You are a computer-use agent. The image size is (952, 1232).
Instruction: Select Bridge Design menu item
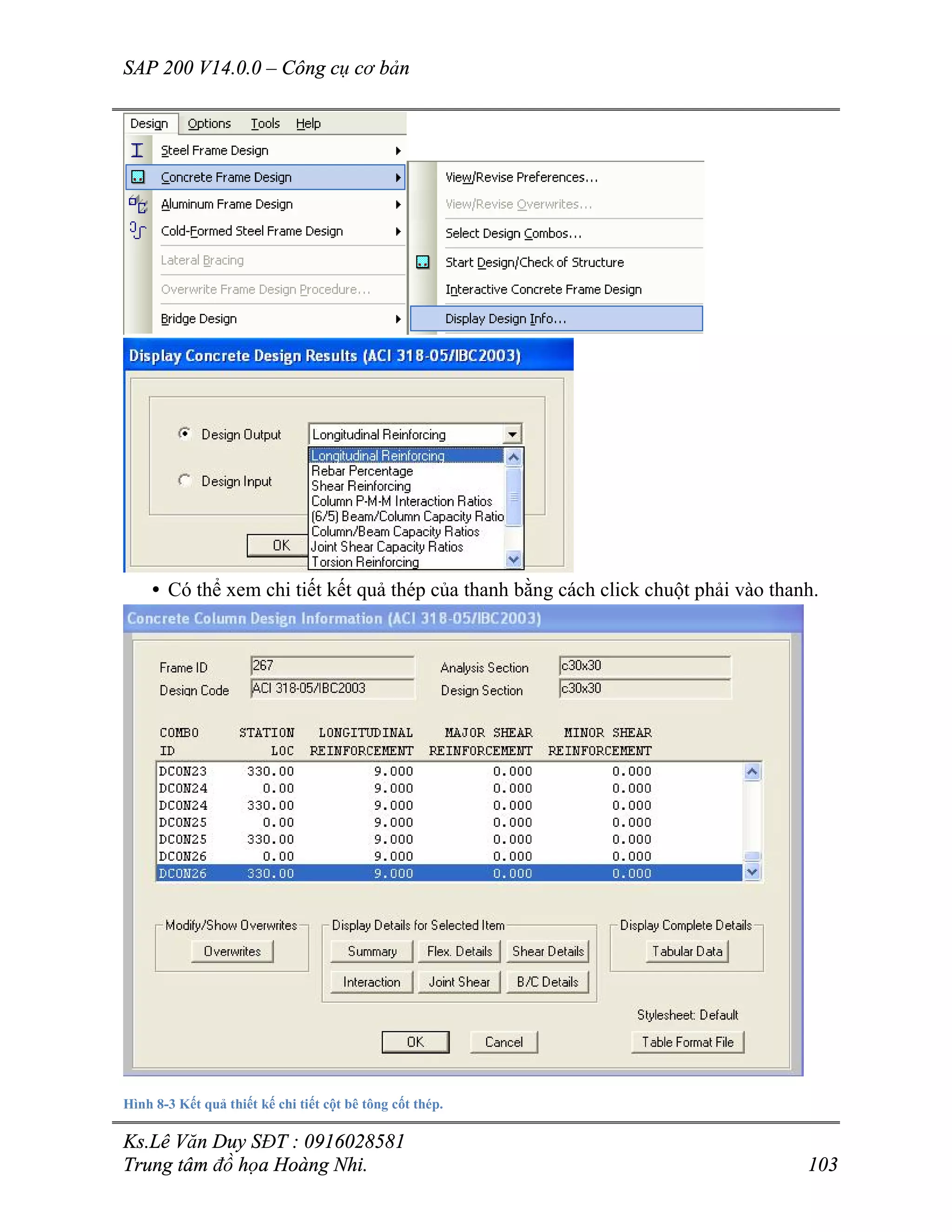tap(265, 319)
